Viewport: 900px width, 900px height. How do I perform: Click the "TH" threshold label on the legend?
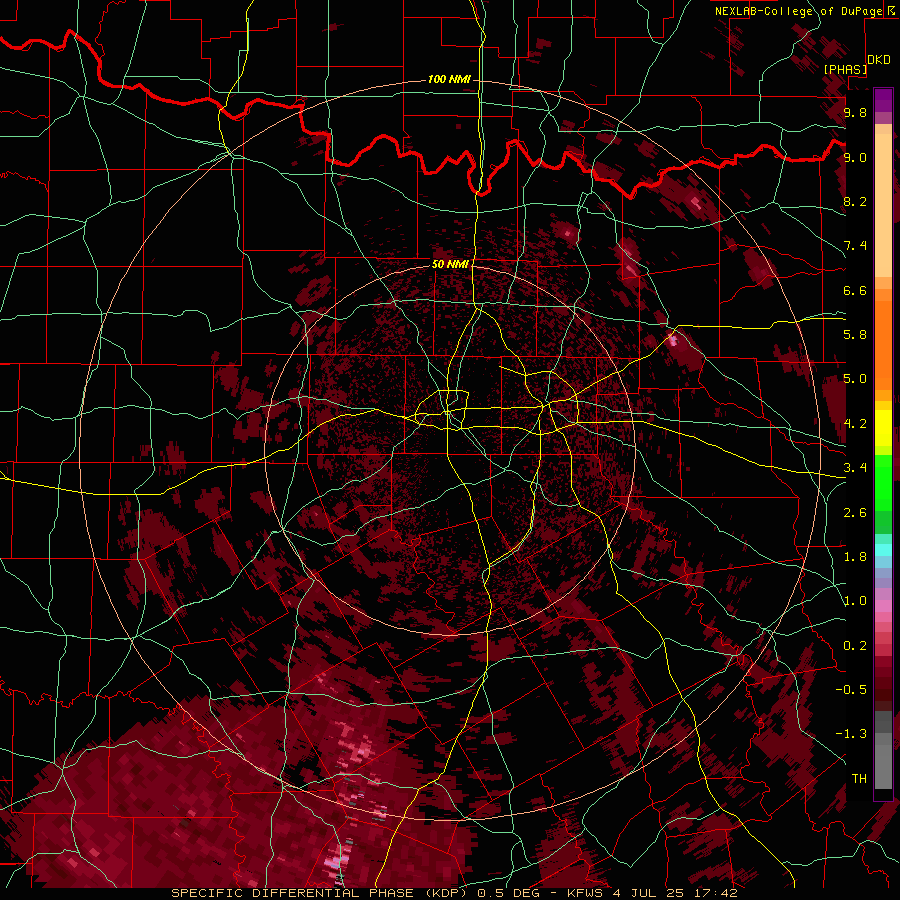(x=859, y=779)
